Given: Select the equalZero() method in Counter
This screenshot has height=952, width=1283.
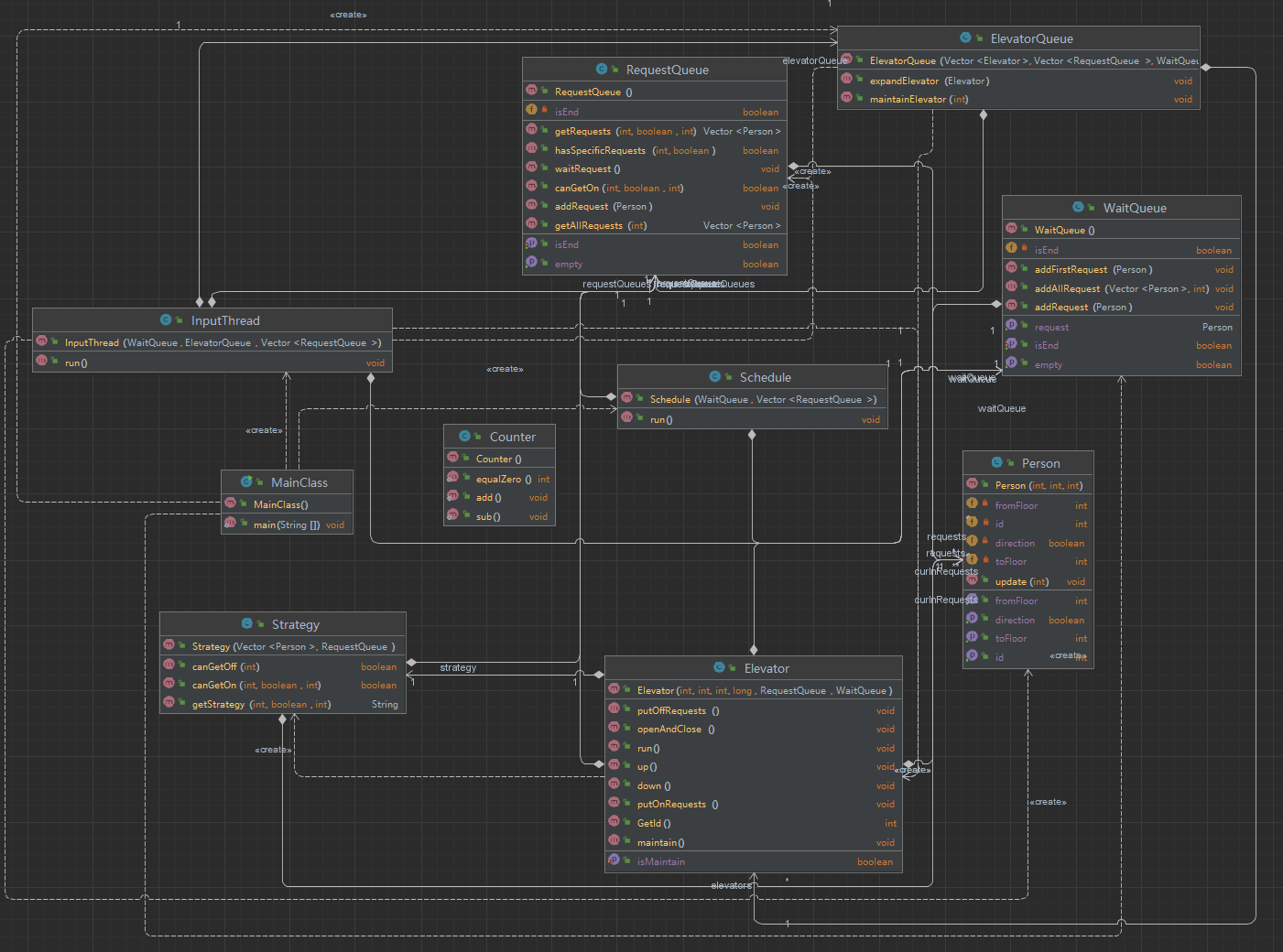Looking at the screenshot, I should 499,479.
